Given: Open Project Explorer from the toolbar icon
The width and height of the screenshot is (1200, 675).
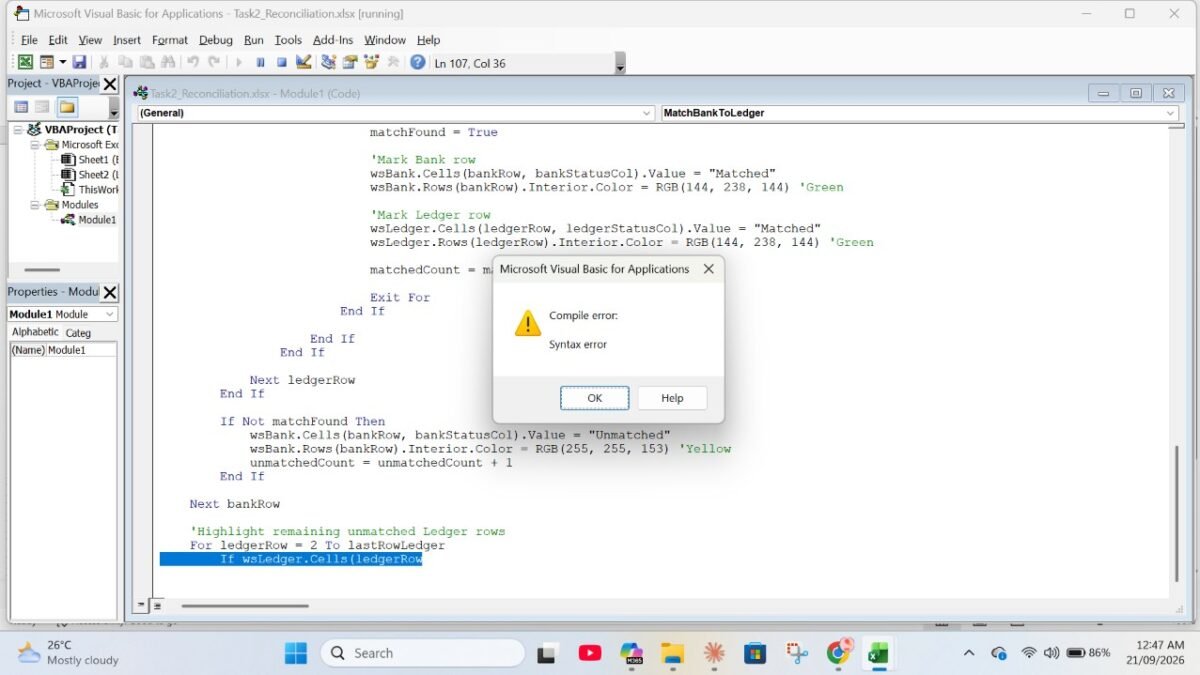Looking at the screenshot, I should [329, 62].
